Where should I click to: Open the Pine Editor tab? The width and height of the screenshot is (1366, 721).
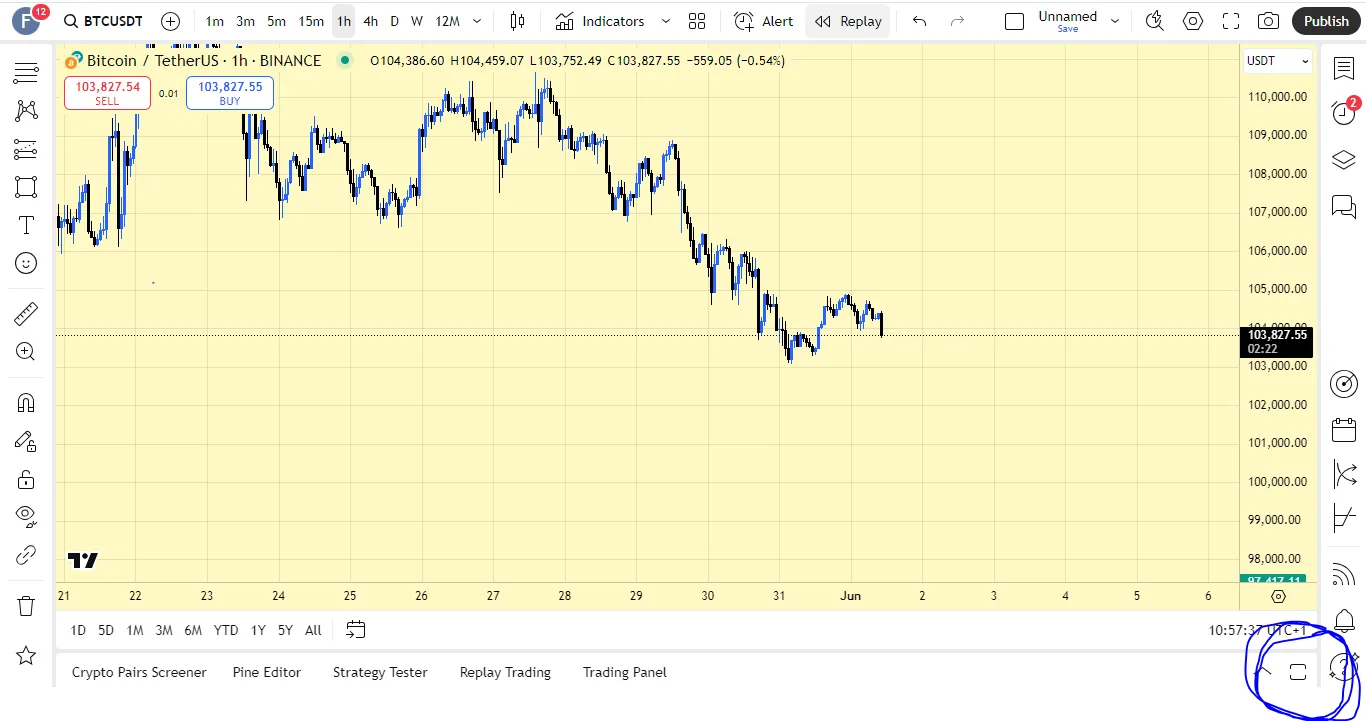click(267, 672)
